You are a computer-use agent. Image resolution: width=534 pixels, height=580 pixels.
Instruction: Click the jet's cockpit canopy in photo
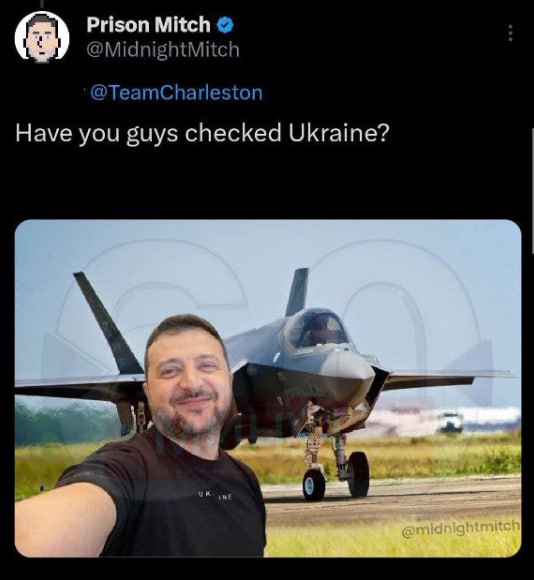317,328
